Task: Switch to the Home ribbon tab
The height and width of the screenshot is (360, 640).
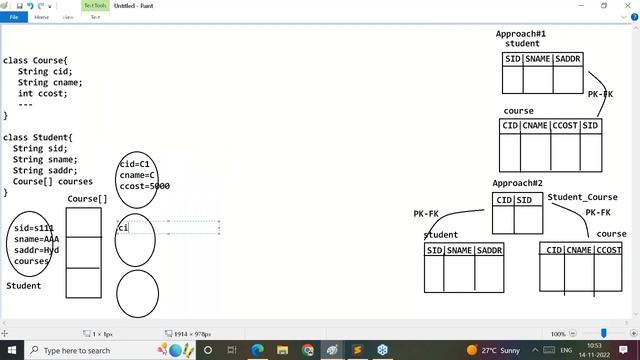Action: pyautogui.click(x=42, y=17)
